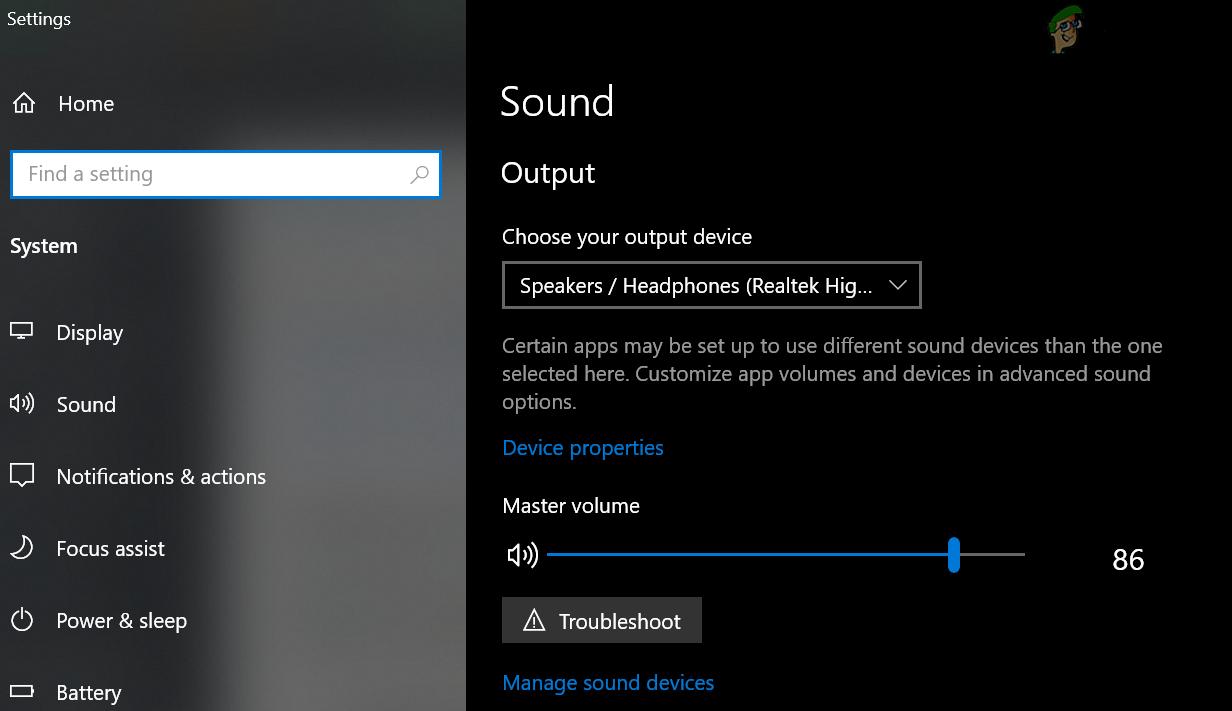
Task: Click the Troubleshoot warning triangle icon
Action: click(534, 621)
